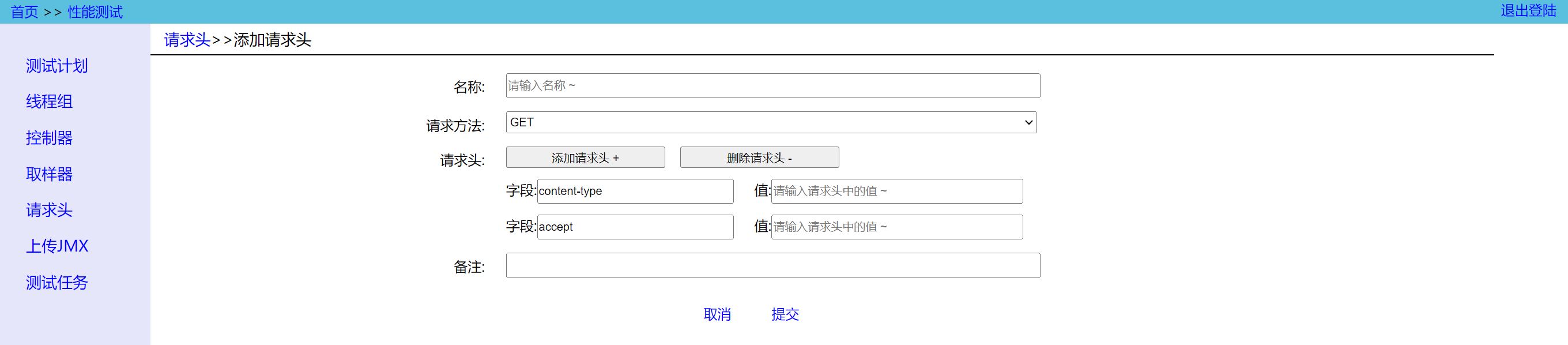This screenshot has width=1568, height=345.
Task: Navigate to 取样器 in the sidebar
Action: pos(50,174)
